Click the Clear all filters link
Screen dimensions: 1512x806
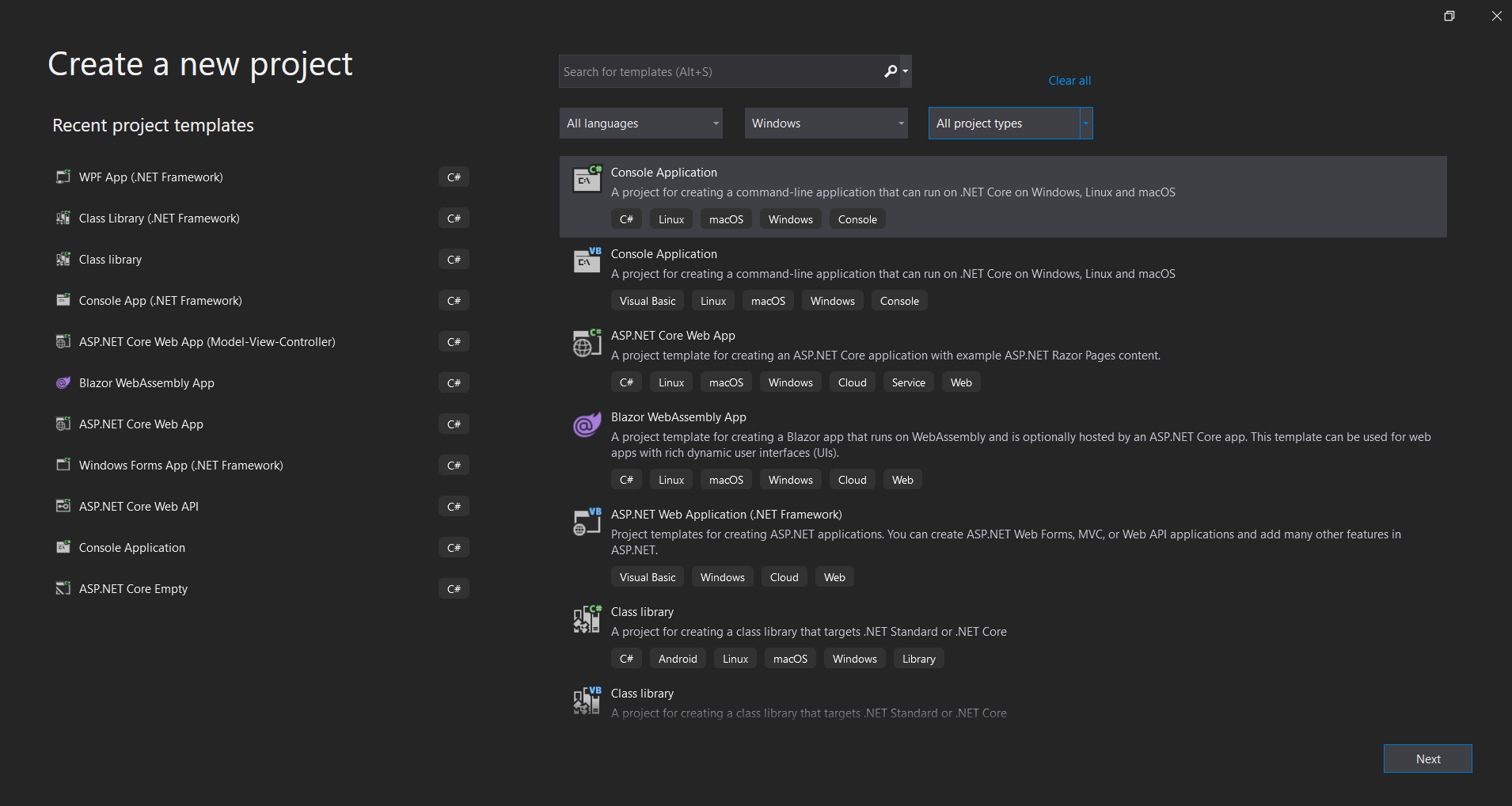click(x=1069, y=81)
